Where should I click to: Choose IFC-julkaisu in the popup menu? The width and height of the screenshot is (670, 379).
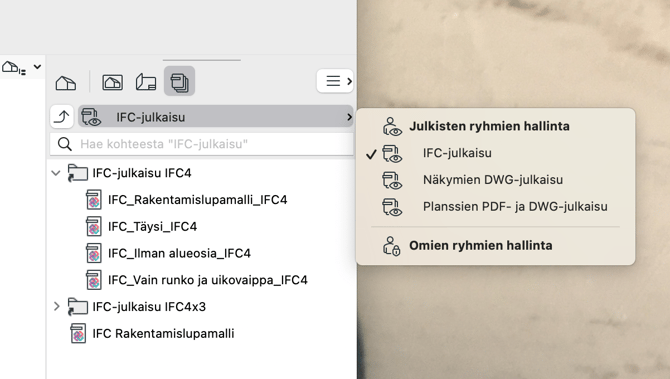click(x=495, y=153)
